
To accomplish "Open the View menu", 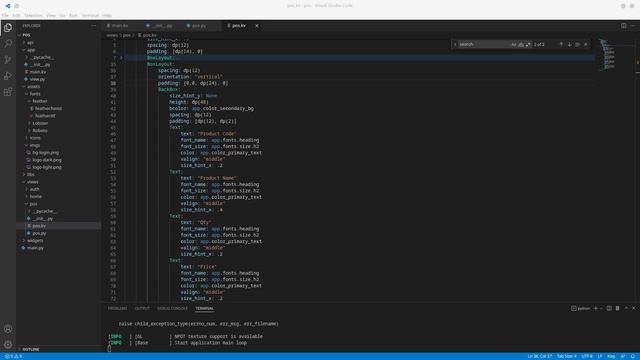I will point(51,16).
